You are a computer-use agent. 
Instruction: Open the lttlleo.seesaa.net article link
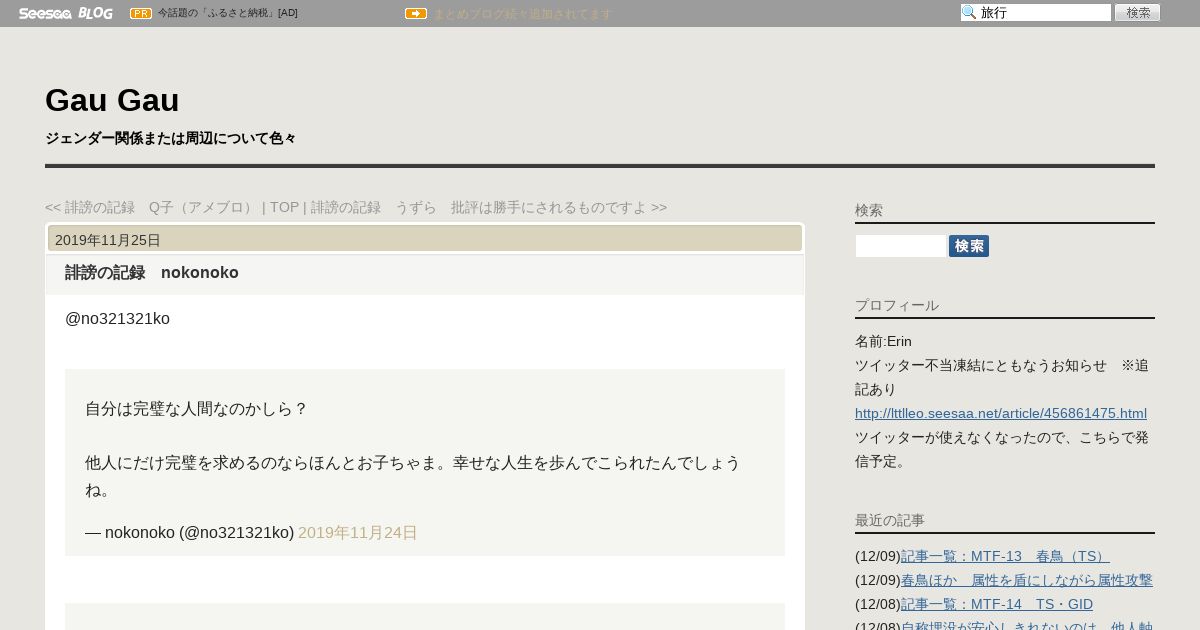coord(1001,413)
